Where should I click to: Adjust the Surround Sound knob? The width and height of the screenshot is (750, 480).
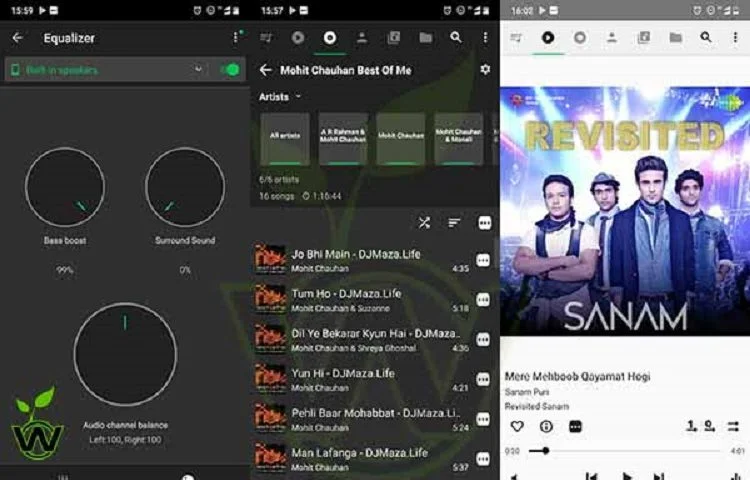coord(185,187)
